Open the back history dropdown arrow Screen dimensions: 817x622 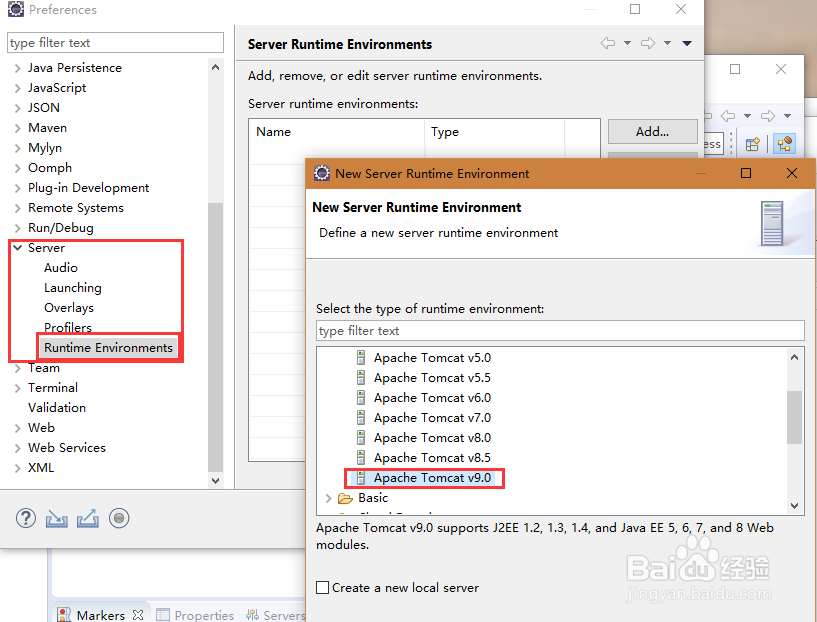pos(627,43)
